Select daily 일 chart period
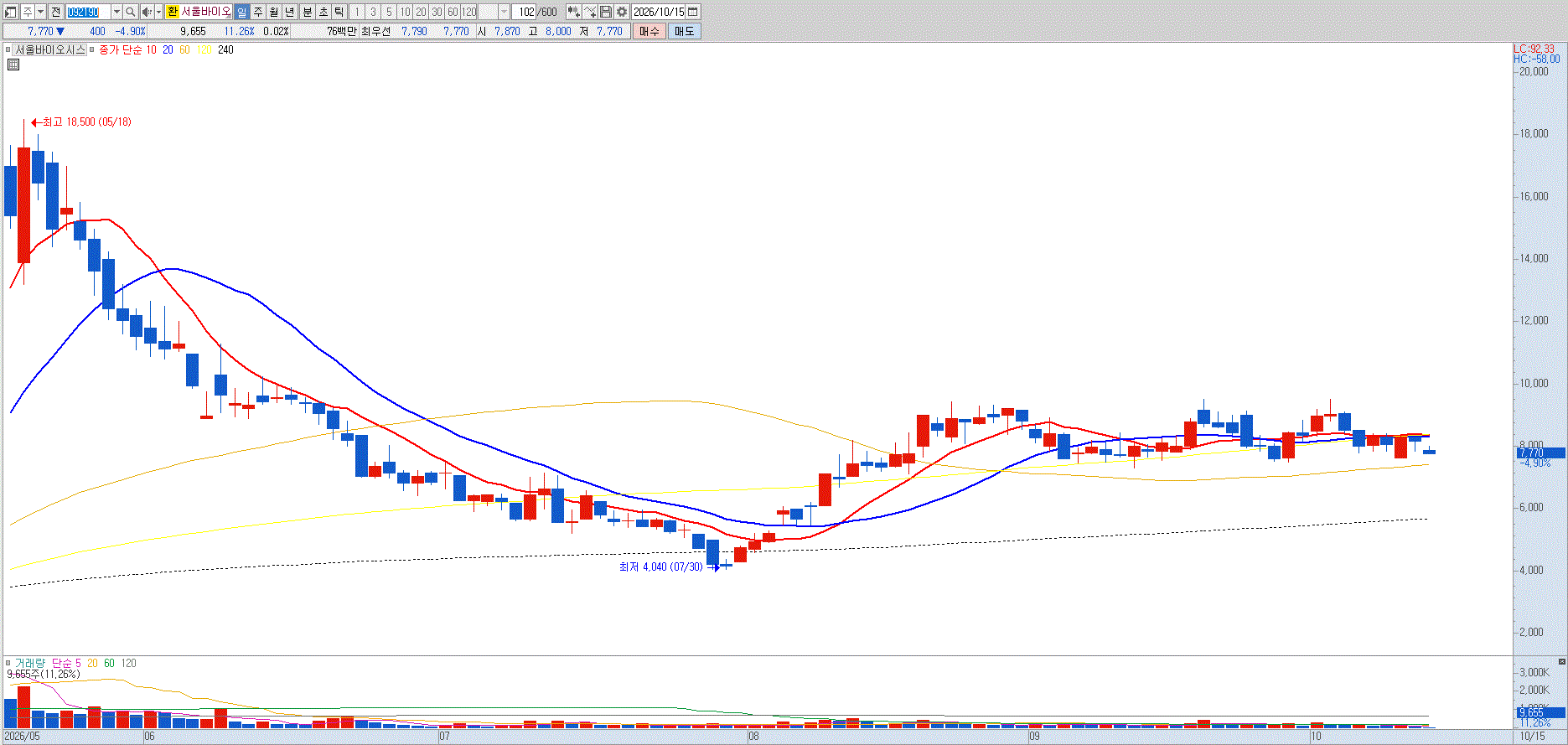 click(241, 12)
